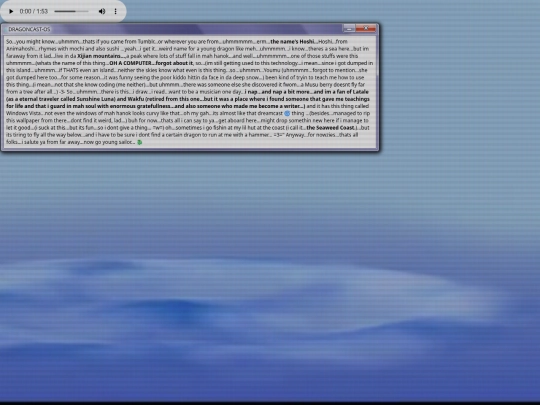Image resolution: width=540 pixels, height=405 pixels.
Task: Open the audio player's three-dot options menu
Action: click(x=115, y=11)
